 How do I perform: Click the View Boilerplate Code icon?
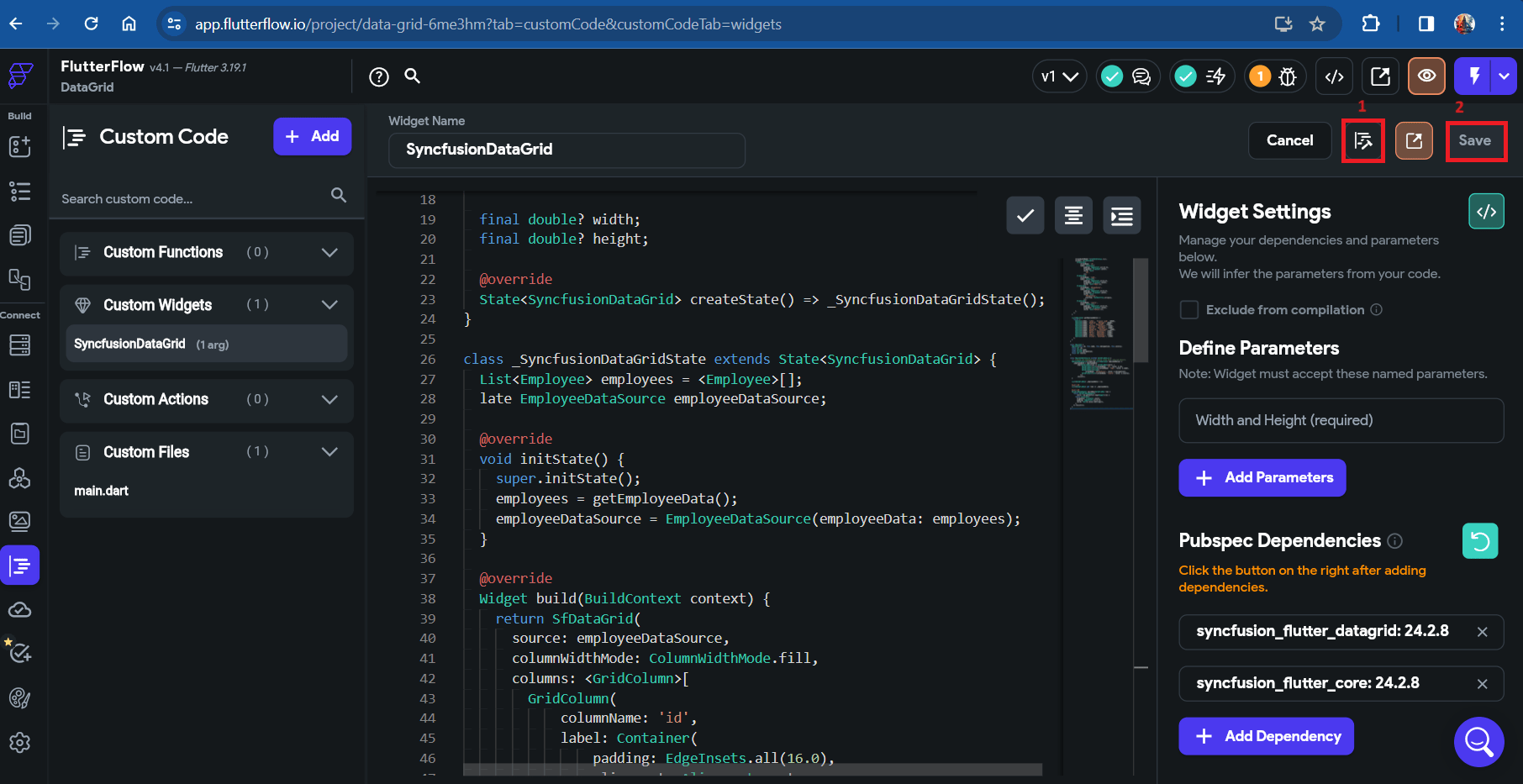[1486, 212]
